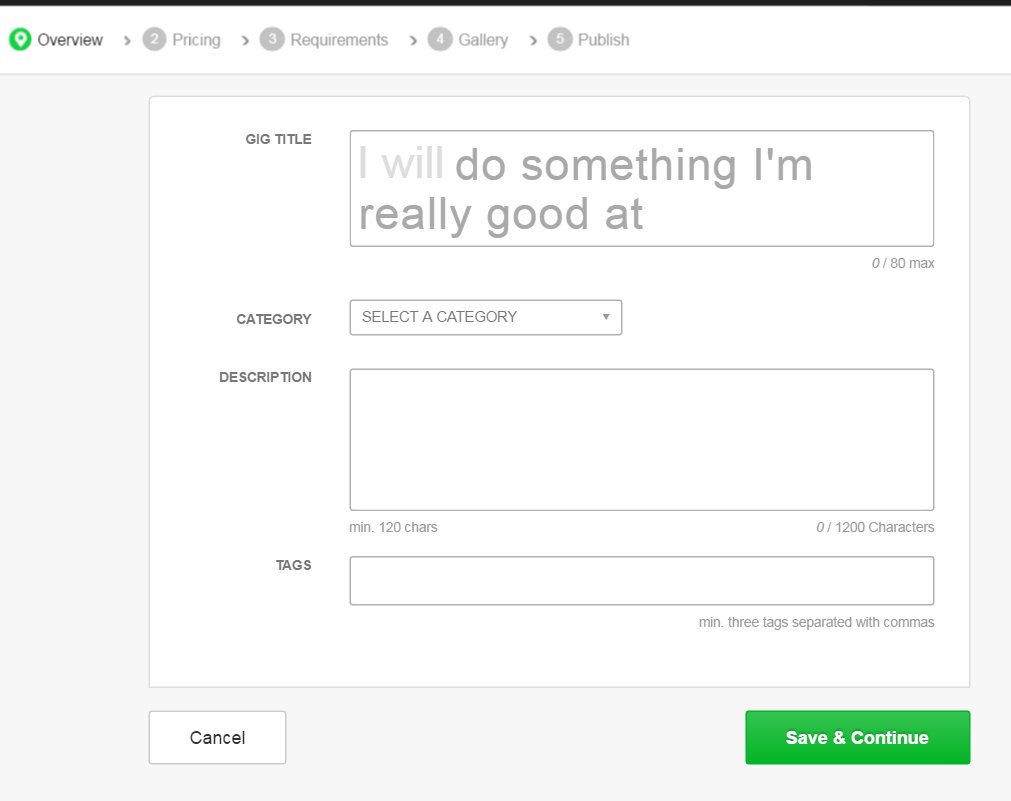Viewport: 1011px width, 801px height.
Task: Focus the DESCRIPTION text area
Action: pos(641,438)
